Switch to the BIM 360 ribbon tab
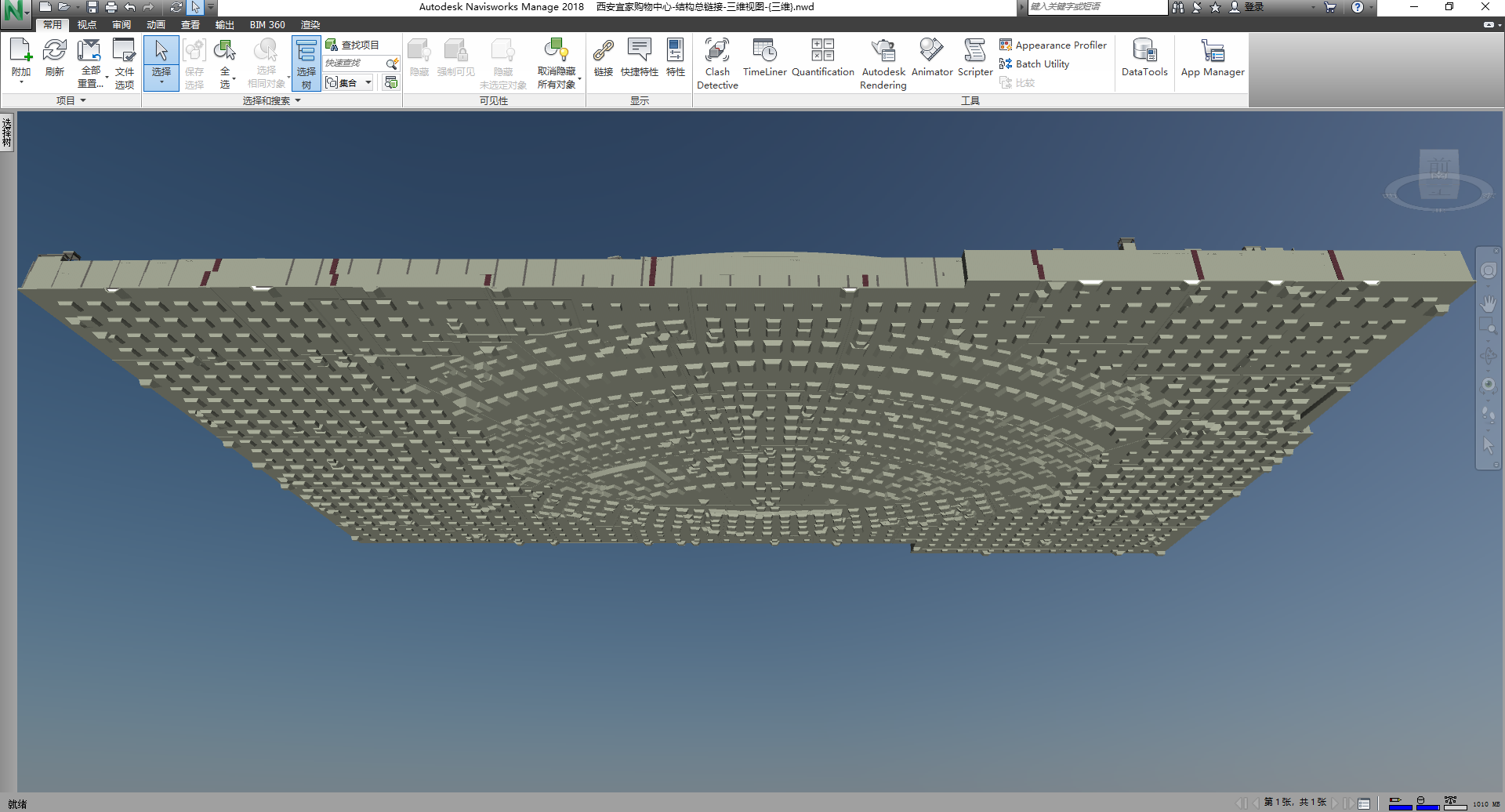 (x=267, y=25)
